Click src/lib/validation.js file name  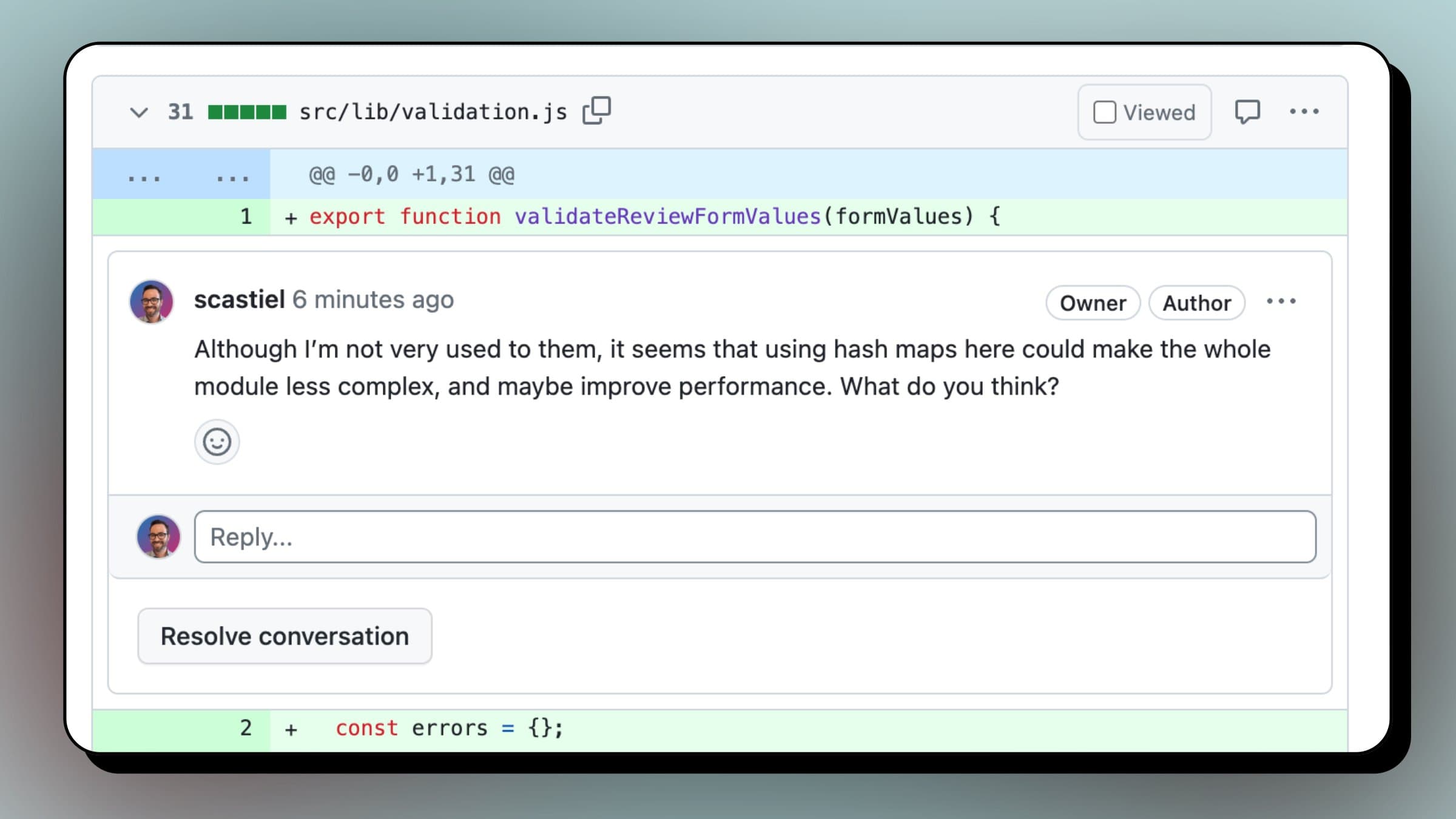[x=433, y=112]
